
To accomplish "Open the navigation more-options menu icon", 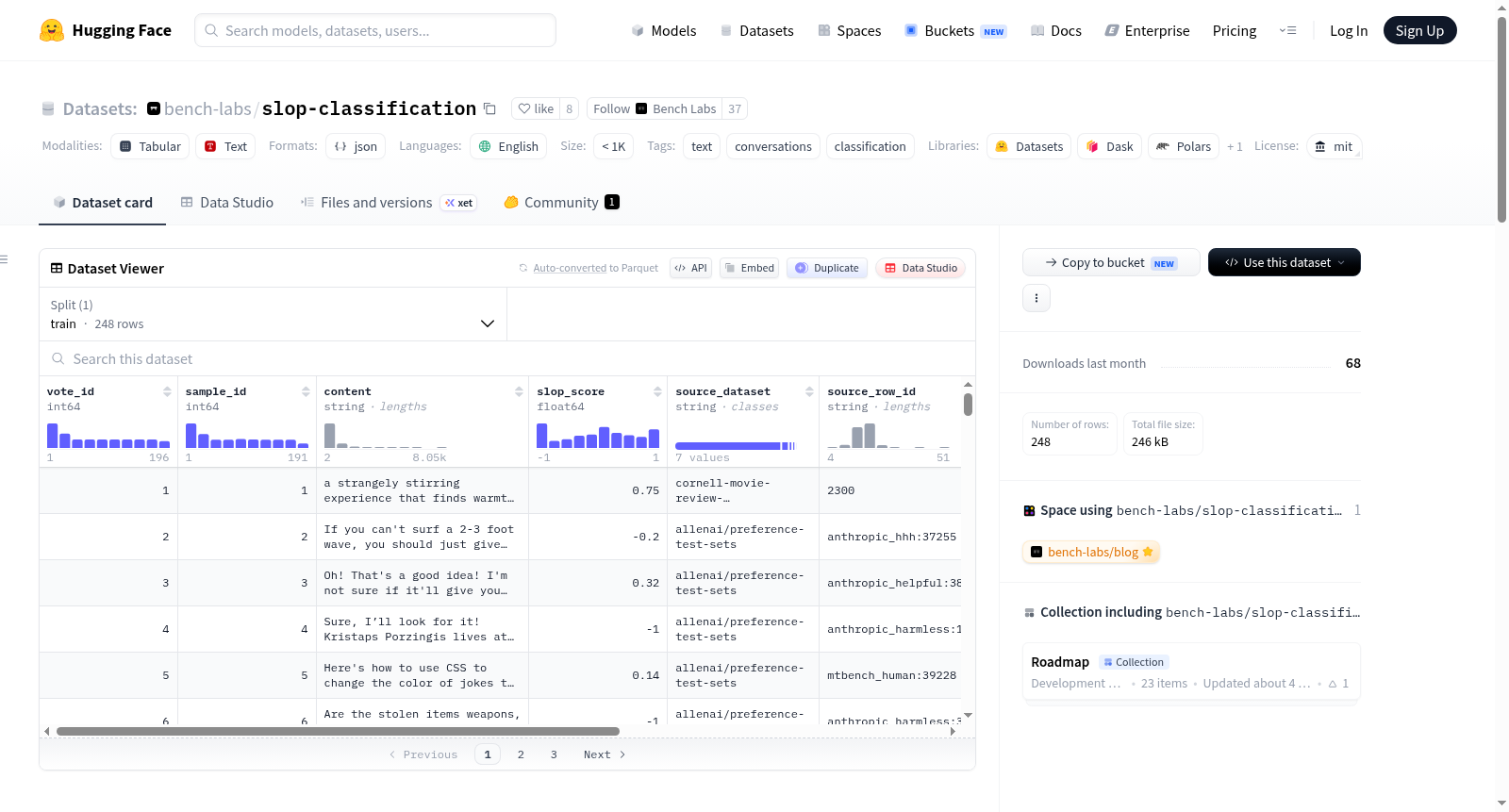I will [x=1287, y=30].
